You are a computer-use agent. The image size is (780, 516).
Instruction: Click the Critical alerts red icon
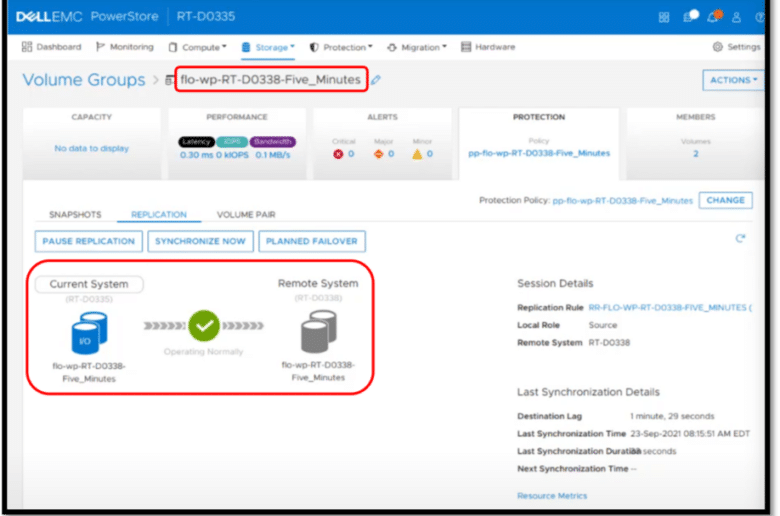click(x=338, y=154)
